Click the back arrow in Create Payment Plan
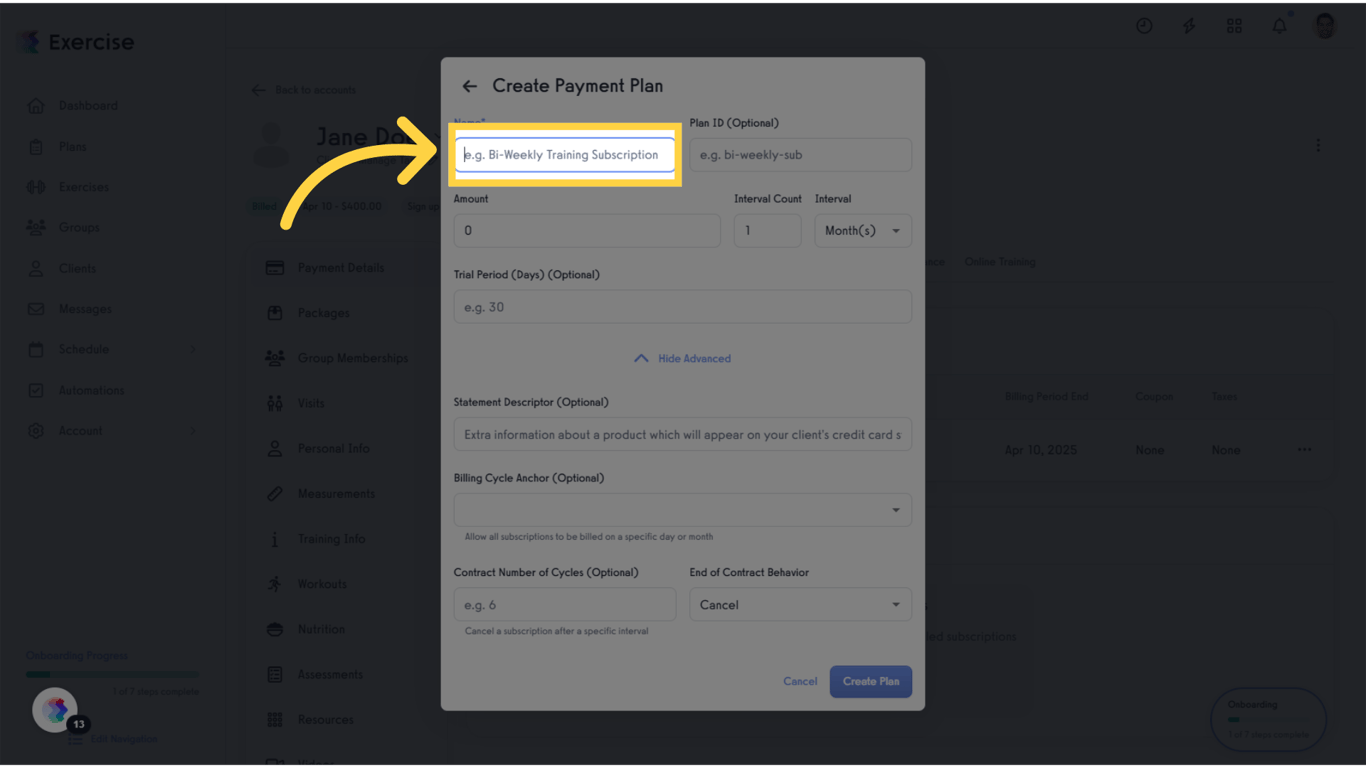Image resolution: width=1366 pixels, height=768 pixels. pos(469,86)
